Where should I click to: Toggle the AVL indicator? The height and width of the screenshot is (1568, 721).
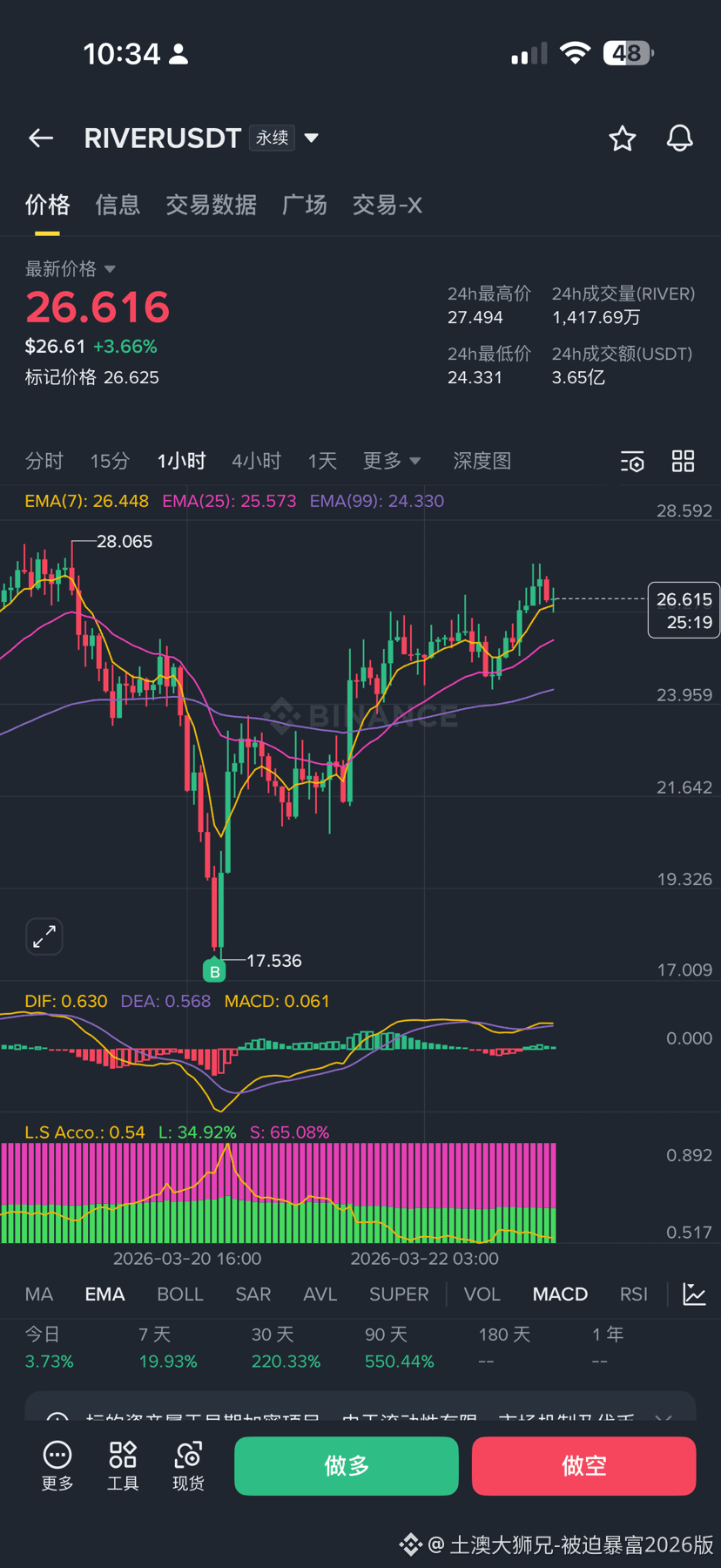[x=320, y=1294]
